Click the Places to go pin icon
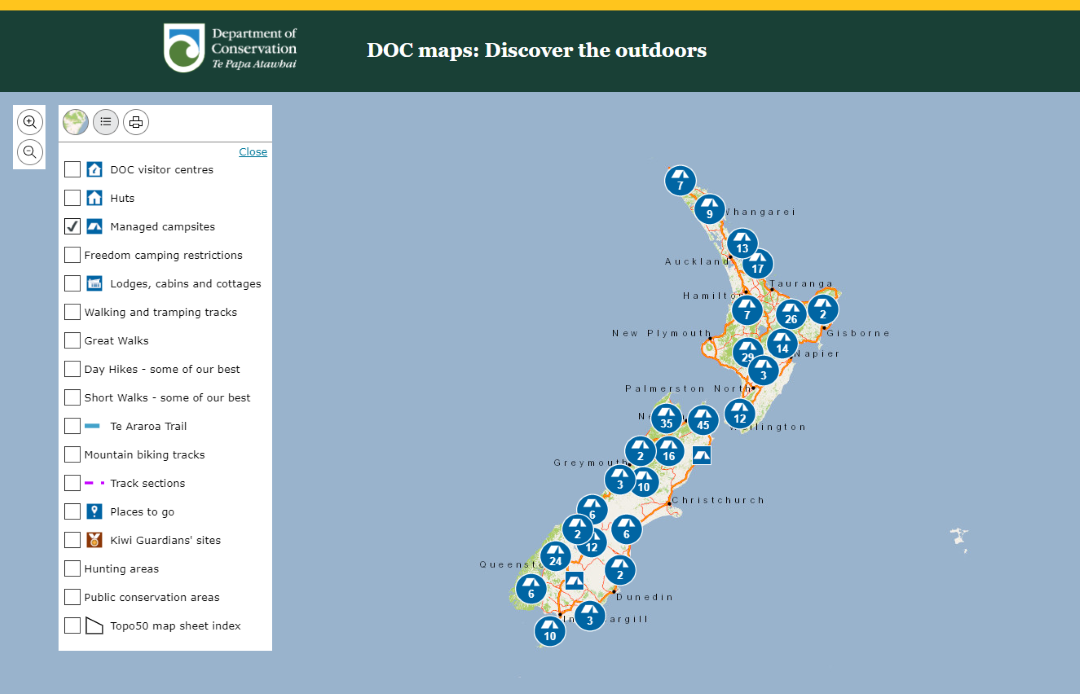1080x694 pixels. coord(94,512)
